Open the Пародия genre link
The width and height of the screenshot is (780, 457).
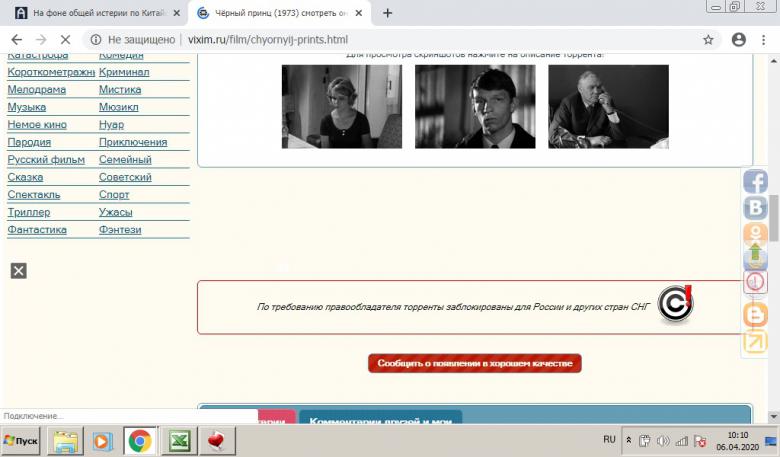[x=29, y=142]
